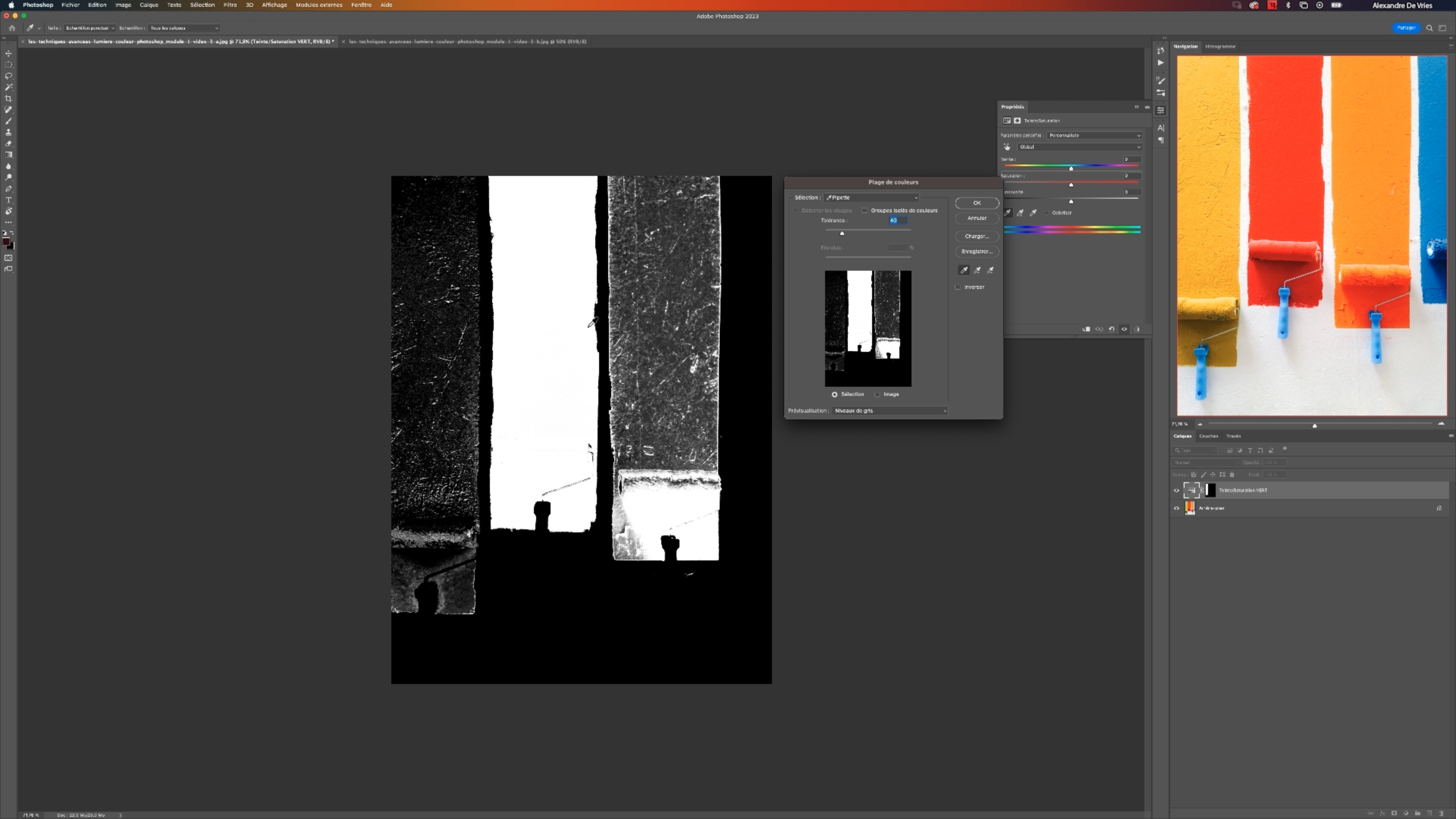Switch to the Histogramme tab
This screenshot has height=819, width=1456.
[x=1220, y=46]
